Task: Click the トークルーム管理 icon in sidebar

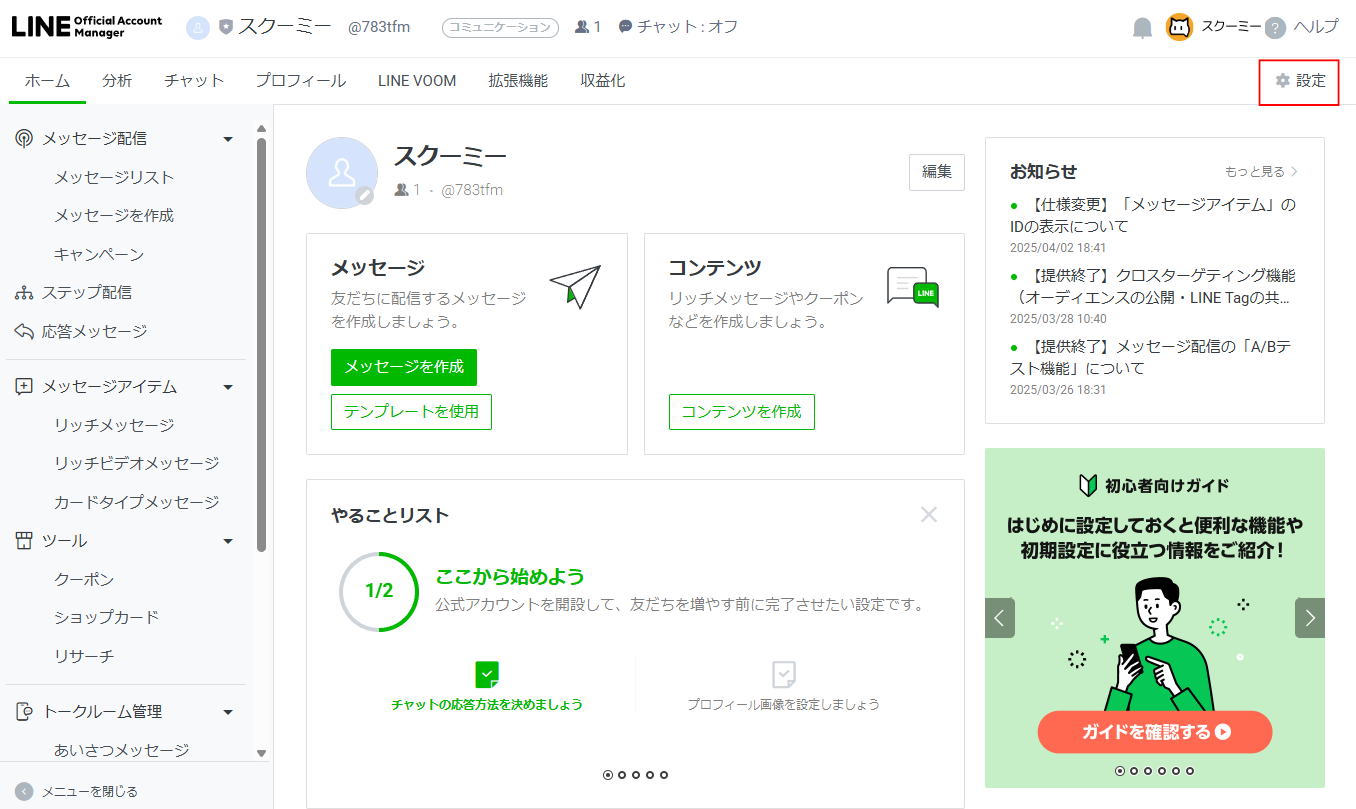Action: [24, 712]
